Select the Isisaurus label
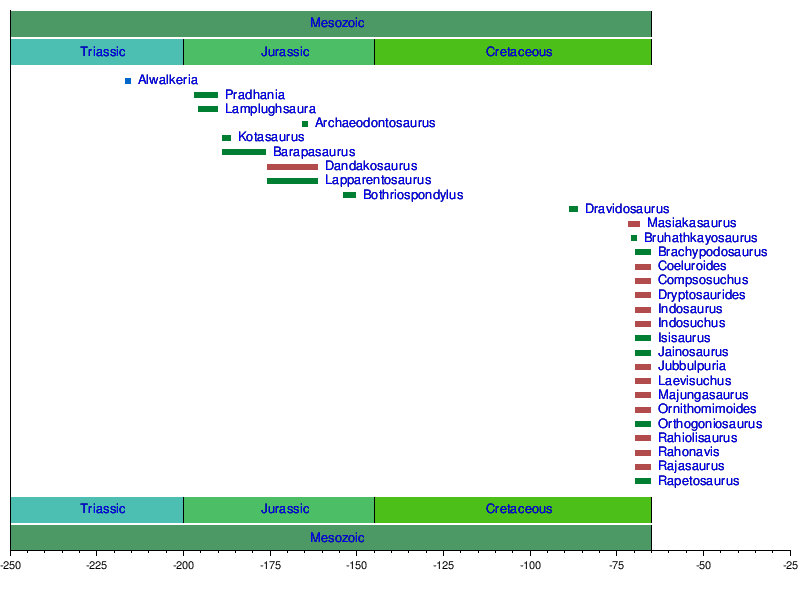The width and height of the screenshot is (800, 600). pyautogui.click(x=684, y=338)
